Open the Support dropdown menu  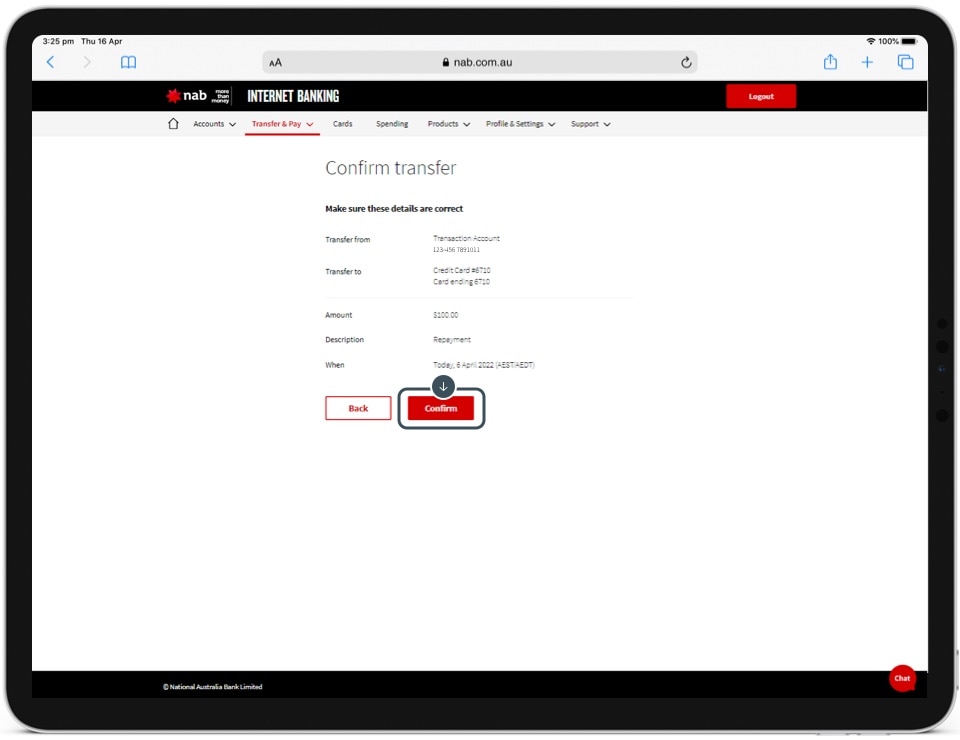(x=590, y=124)
